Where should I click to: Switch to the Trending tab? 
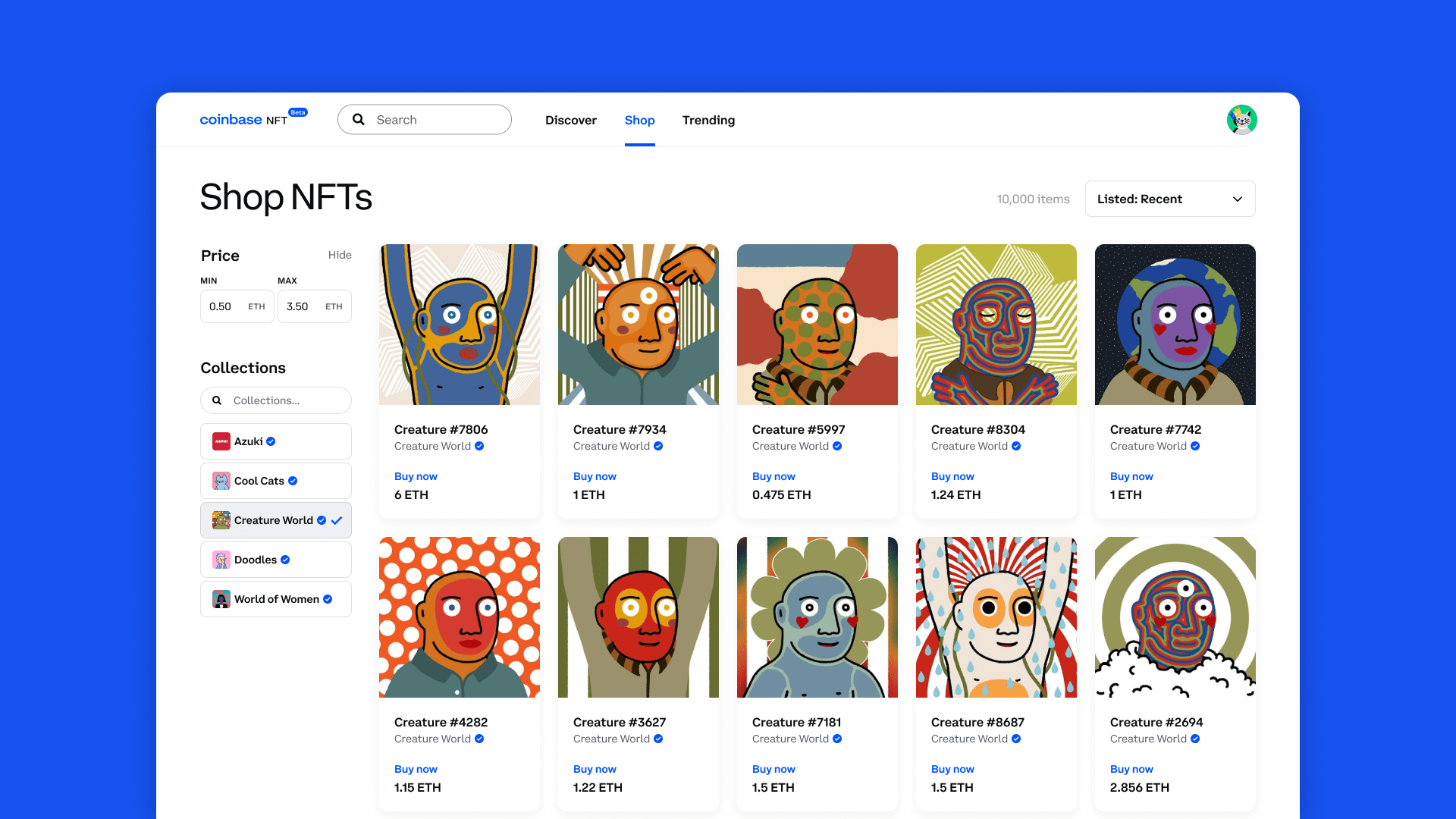[x=708, y=120]
